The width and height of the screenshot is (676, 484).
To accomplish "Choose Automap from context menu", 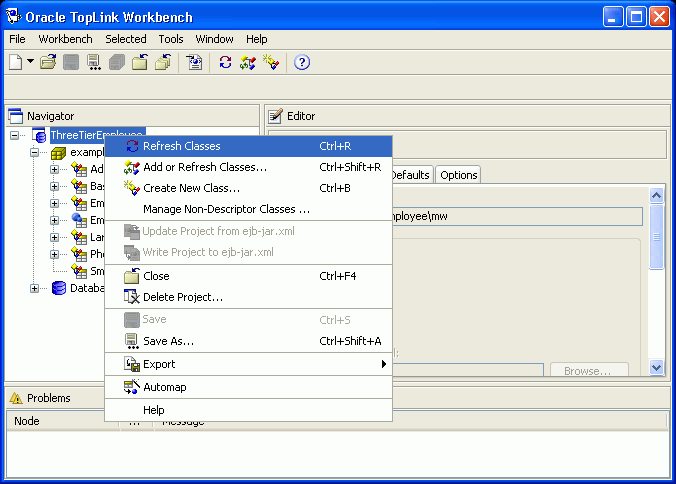I will [248, 387].
